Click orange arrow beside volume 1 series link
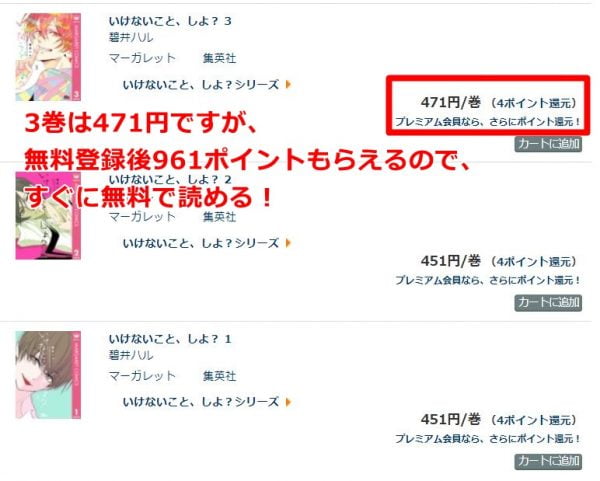Image resolution: width=600 pixels, height=481 pixels. [x=289, y=402]
